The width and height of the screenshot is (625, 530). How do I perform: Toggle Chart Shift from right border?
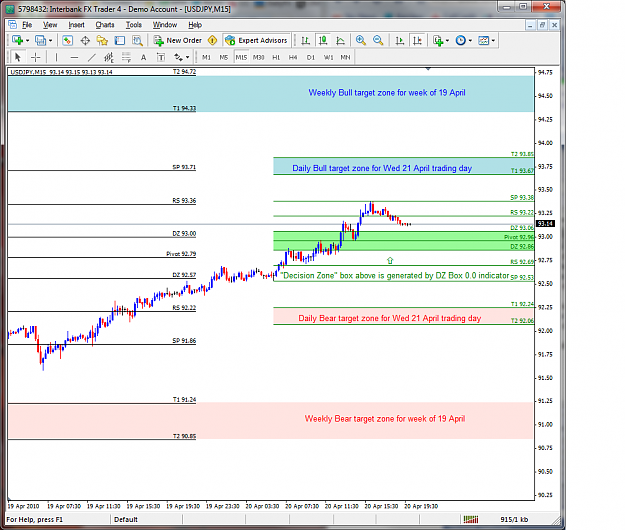point(417,40)
